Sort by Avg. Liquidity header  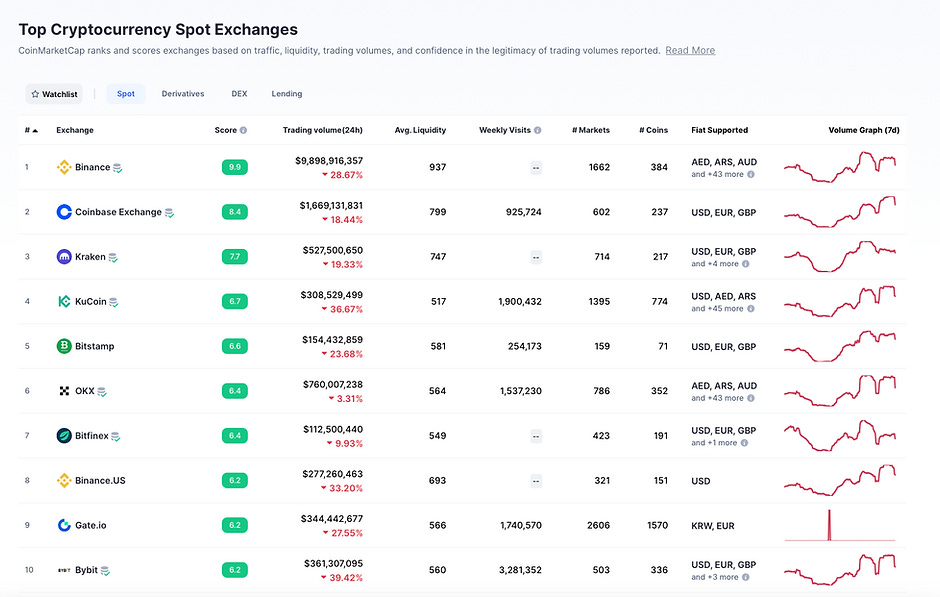tap(420, 130)
